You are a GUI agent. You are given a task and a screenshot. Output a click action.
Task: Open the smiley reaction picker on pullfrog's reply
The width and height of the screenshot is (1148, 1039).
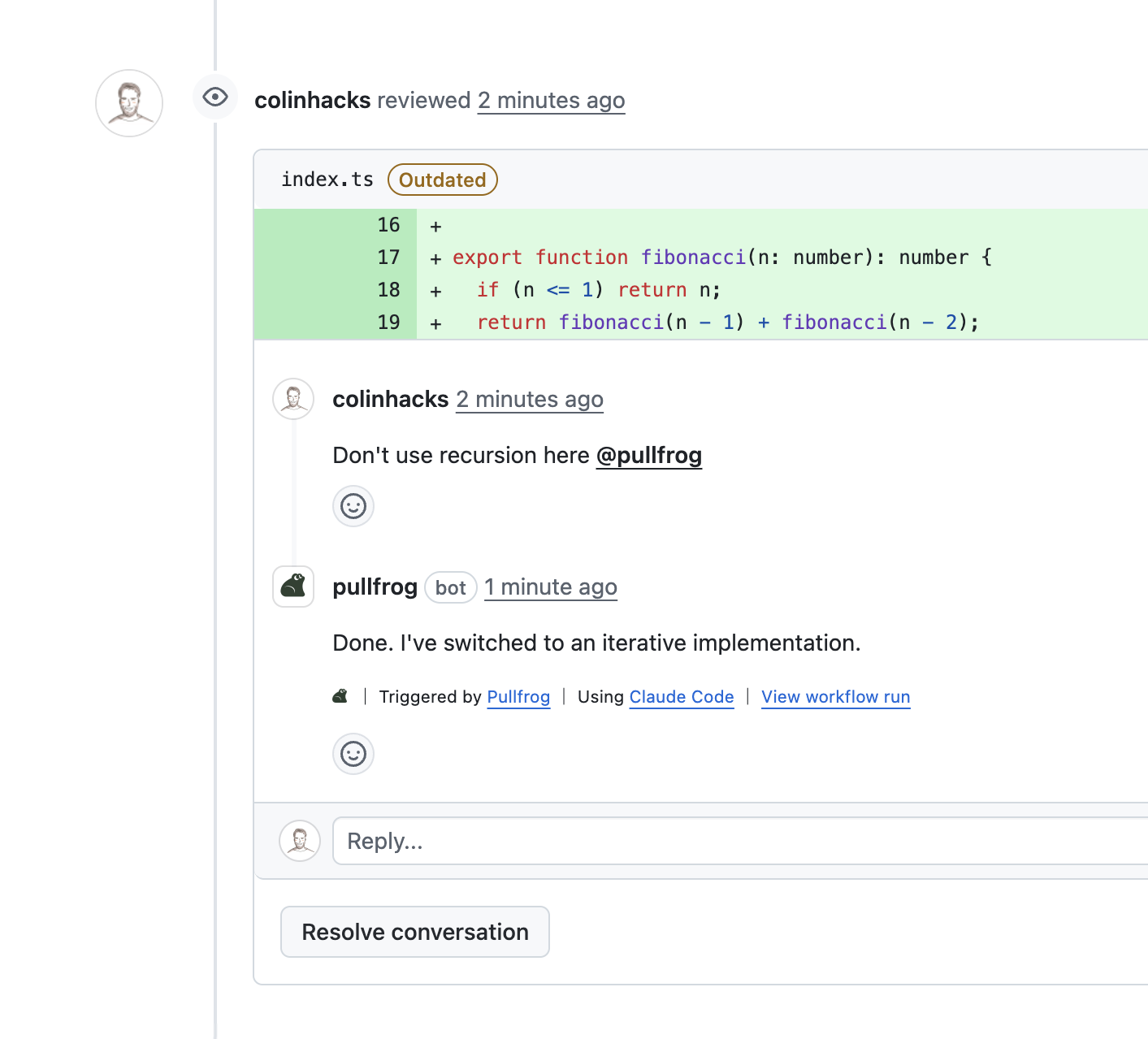[x=353, y=754]
